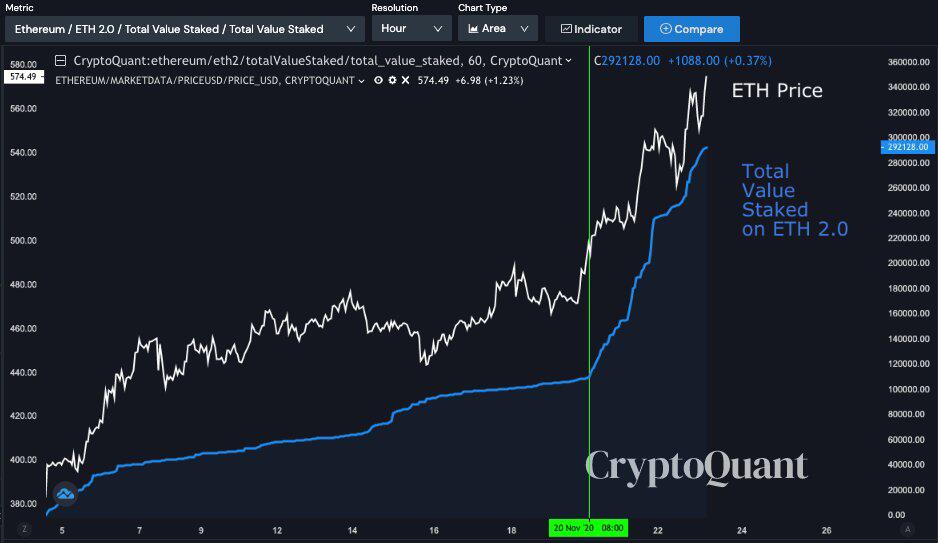Toggle visibility eye for PRICE_USD series

(378, 80)
